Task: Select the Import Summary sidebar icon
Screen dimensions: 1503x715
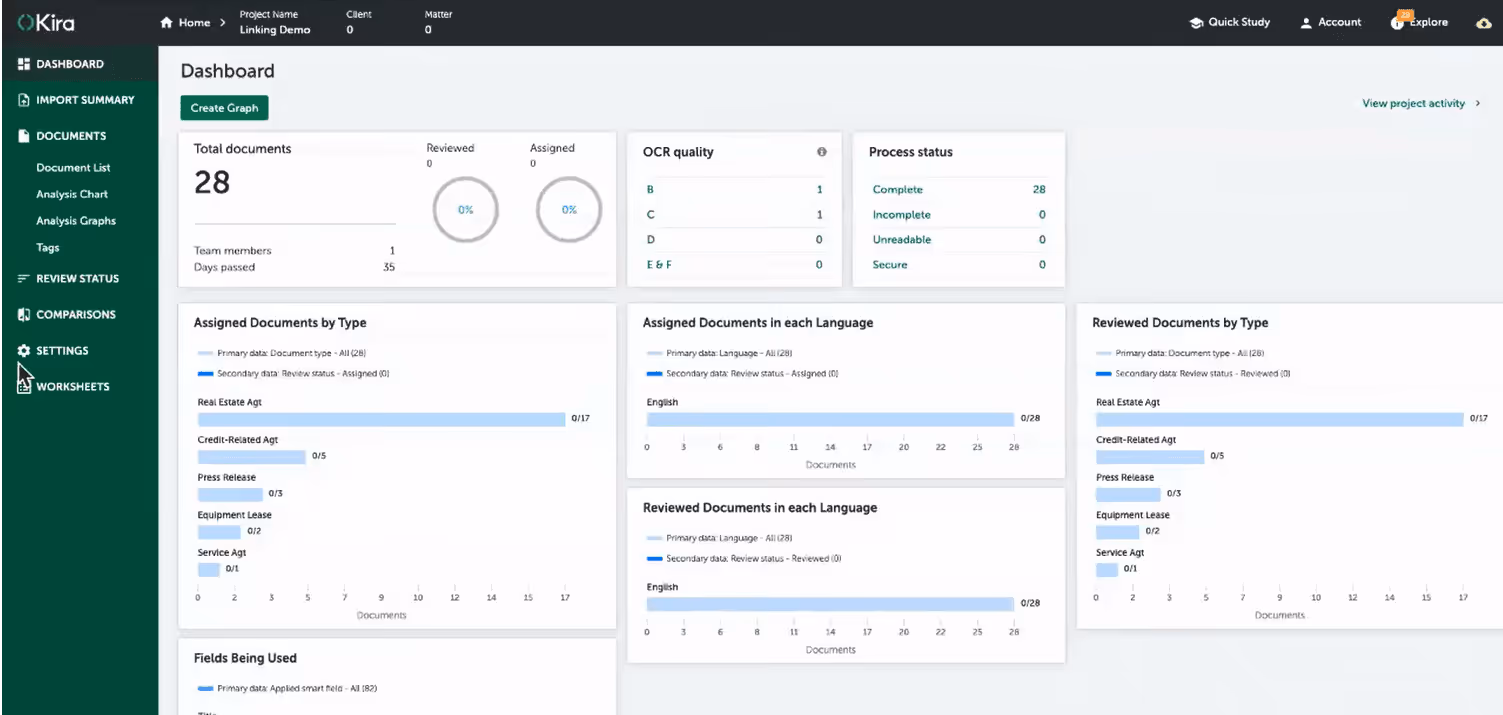Action: (x=22, y=99)
